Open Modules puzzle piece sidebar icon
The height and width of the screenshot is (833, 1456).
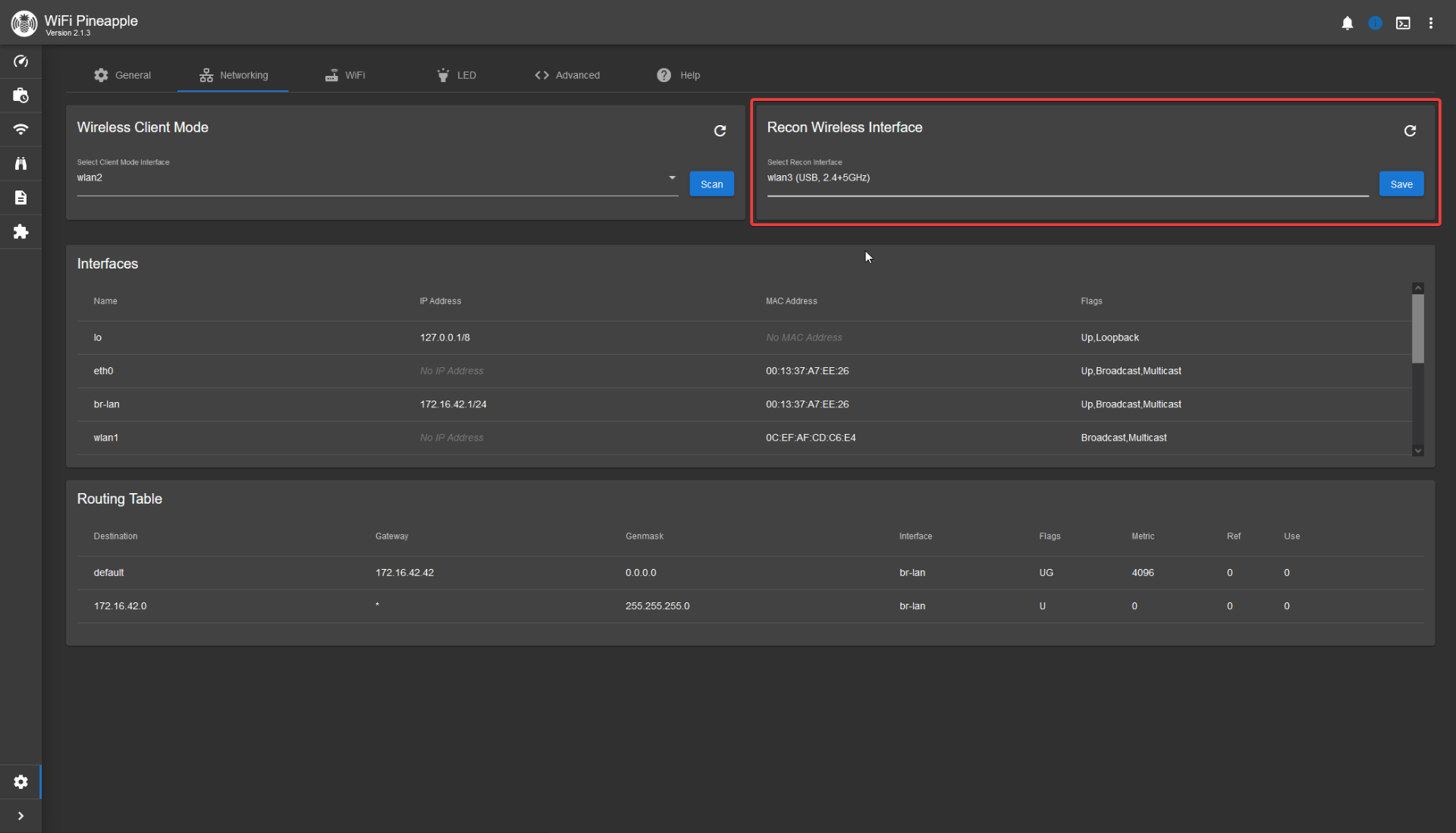[20, 232]
